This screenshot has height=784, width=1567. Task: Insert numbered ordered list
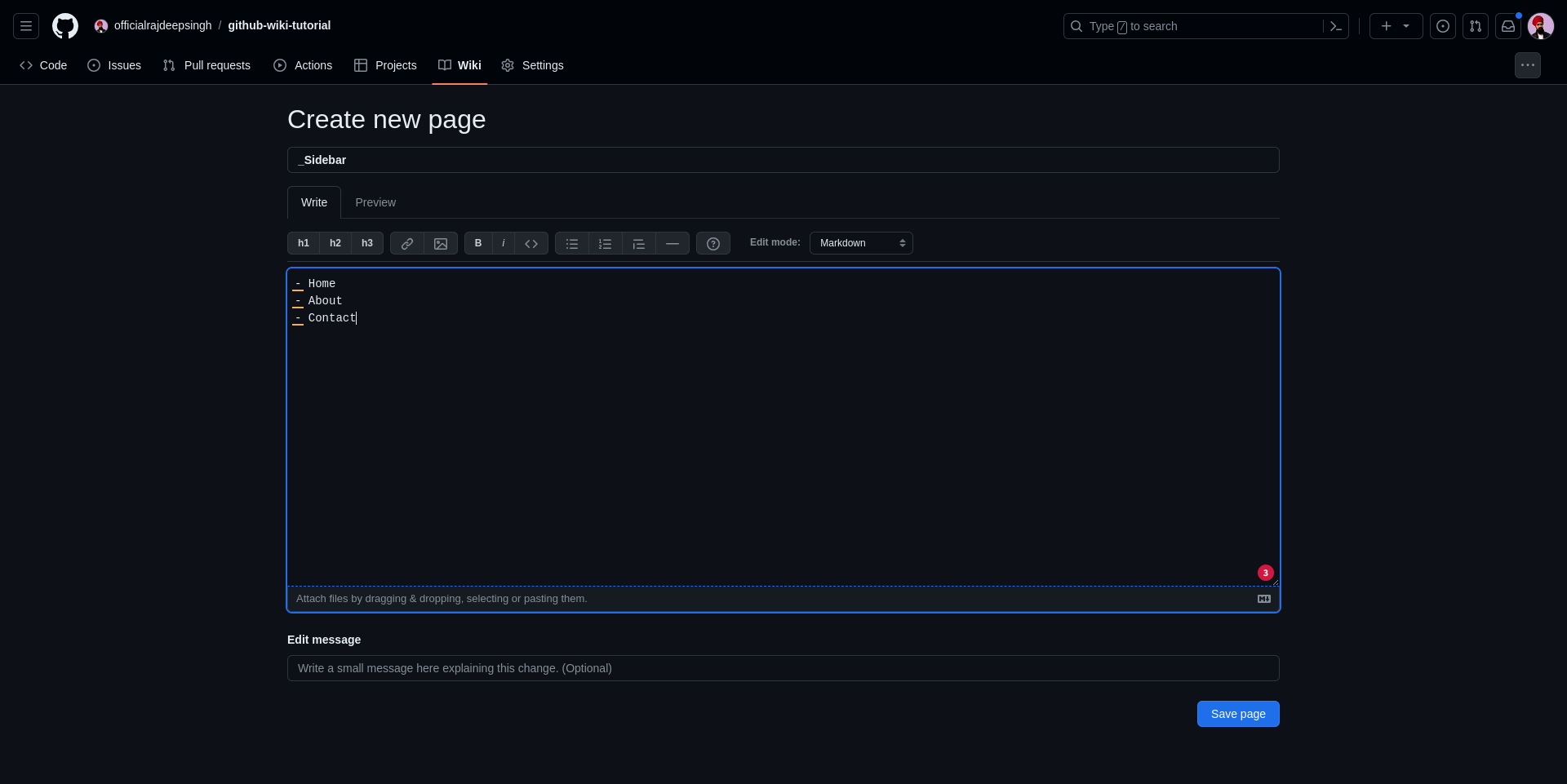[x=606, y=243]
